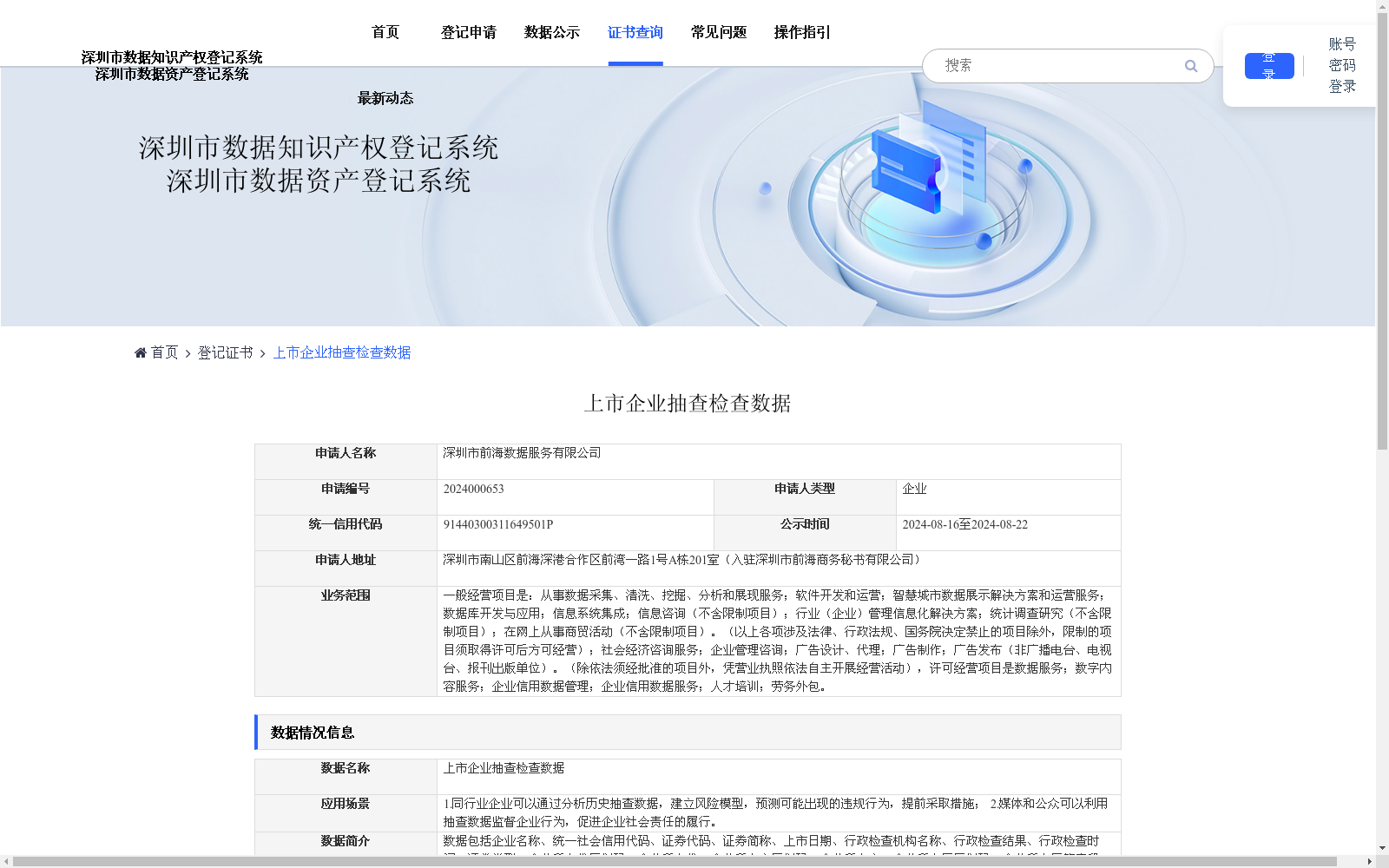The height and width of the screenshot is (868, 1389).
Task: Click 上市企业抽查检查数据 breadcrumb link
Action: 342,352
